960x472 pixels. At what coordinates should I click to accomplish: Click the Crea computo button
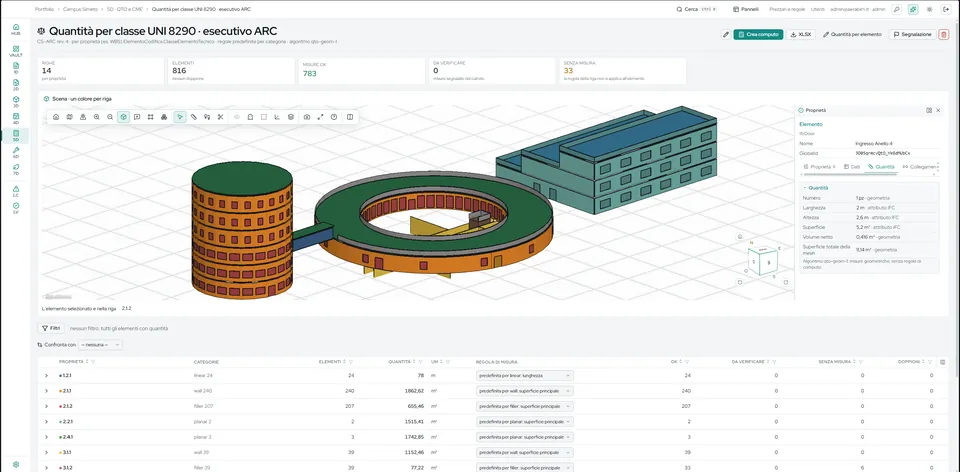758,35
